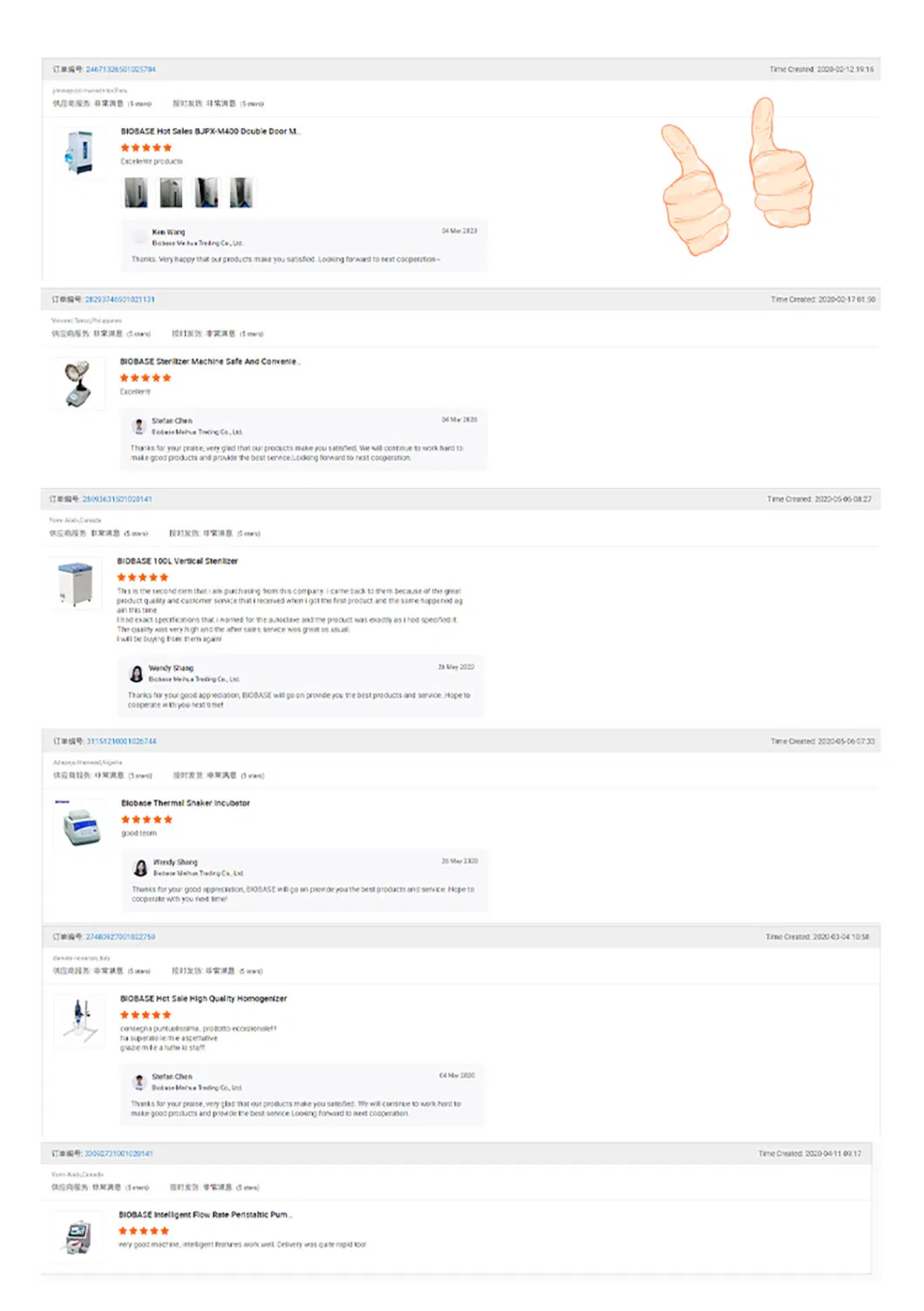Click the five-star rating under BJPX-M400 review

tap(144, 147)
